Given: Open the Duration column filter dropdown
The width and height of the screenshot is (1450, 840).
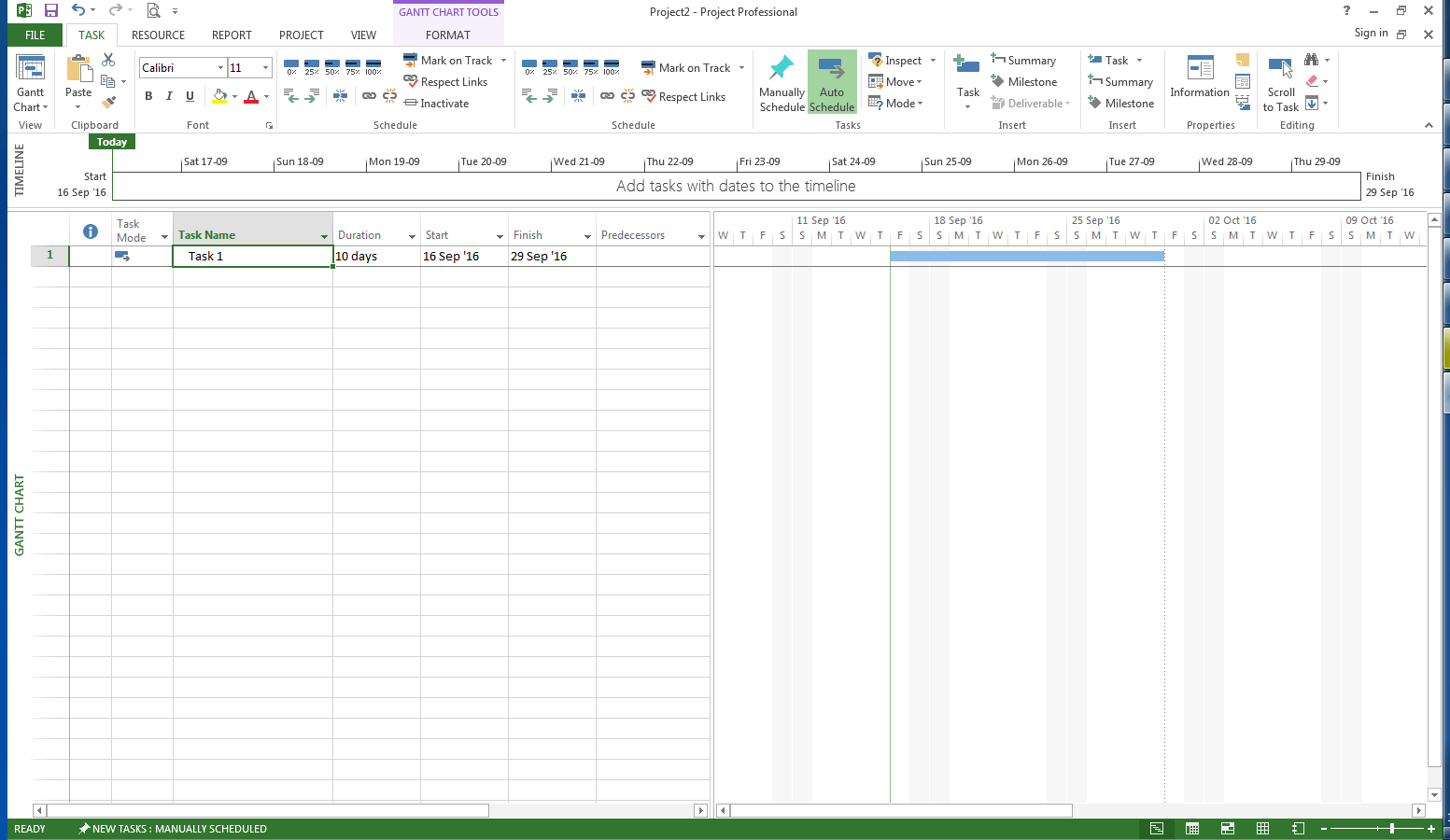Looking at the screenshot, I should point(412,237).
